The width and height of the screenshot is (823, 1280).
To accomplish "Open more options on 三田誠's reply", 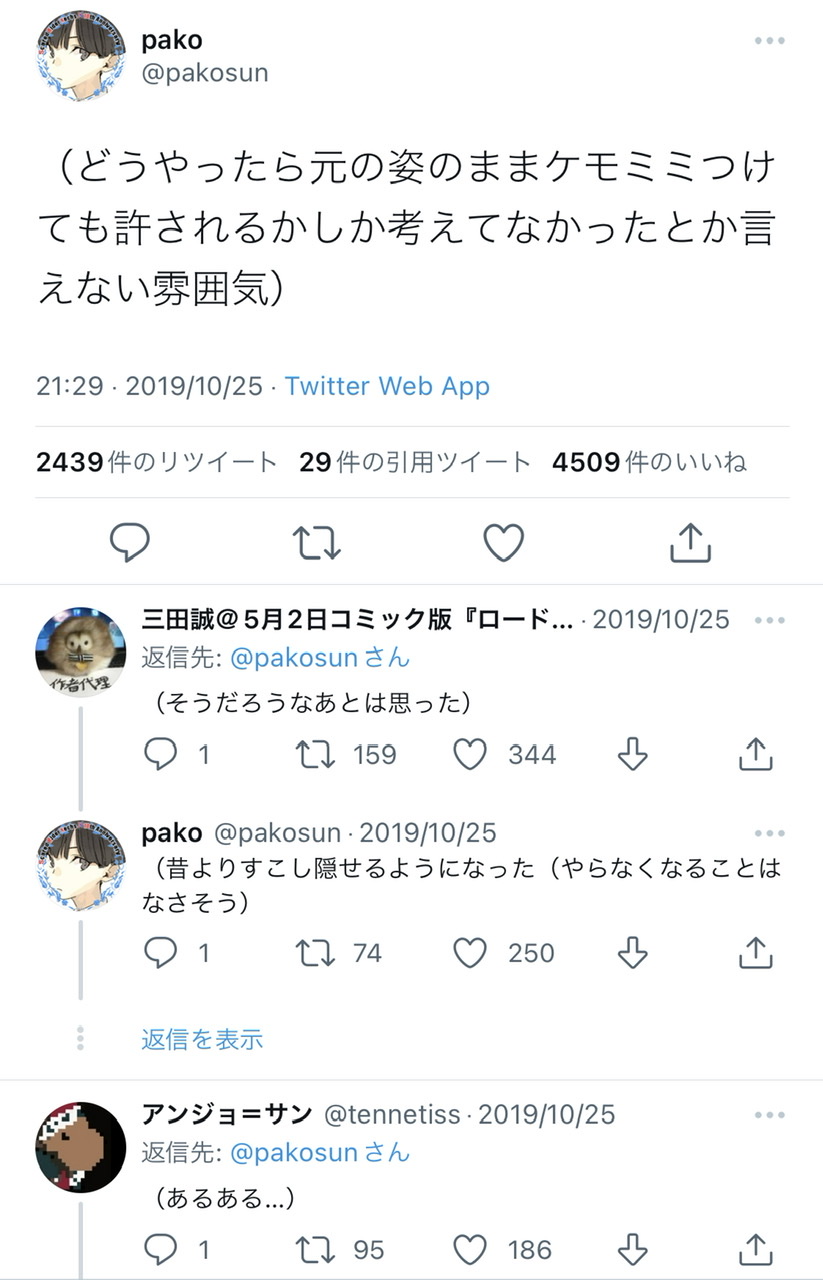I will (x=769, y=620).
